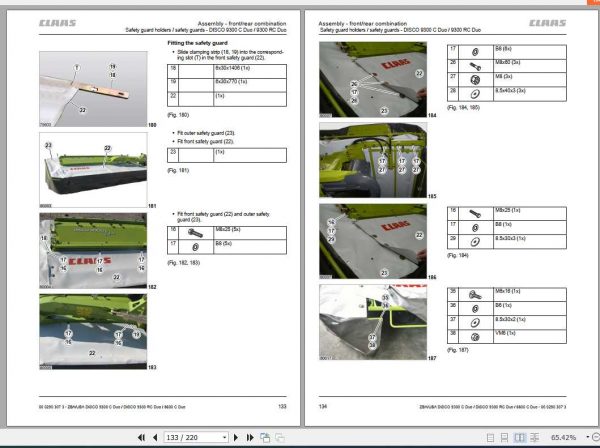Click the caption '(Fig. 187)'

click(458, 350)
